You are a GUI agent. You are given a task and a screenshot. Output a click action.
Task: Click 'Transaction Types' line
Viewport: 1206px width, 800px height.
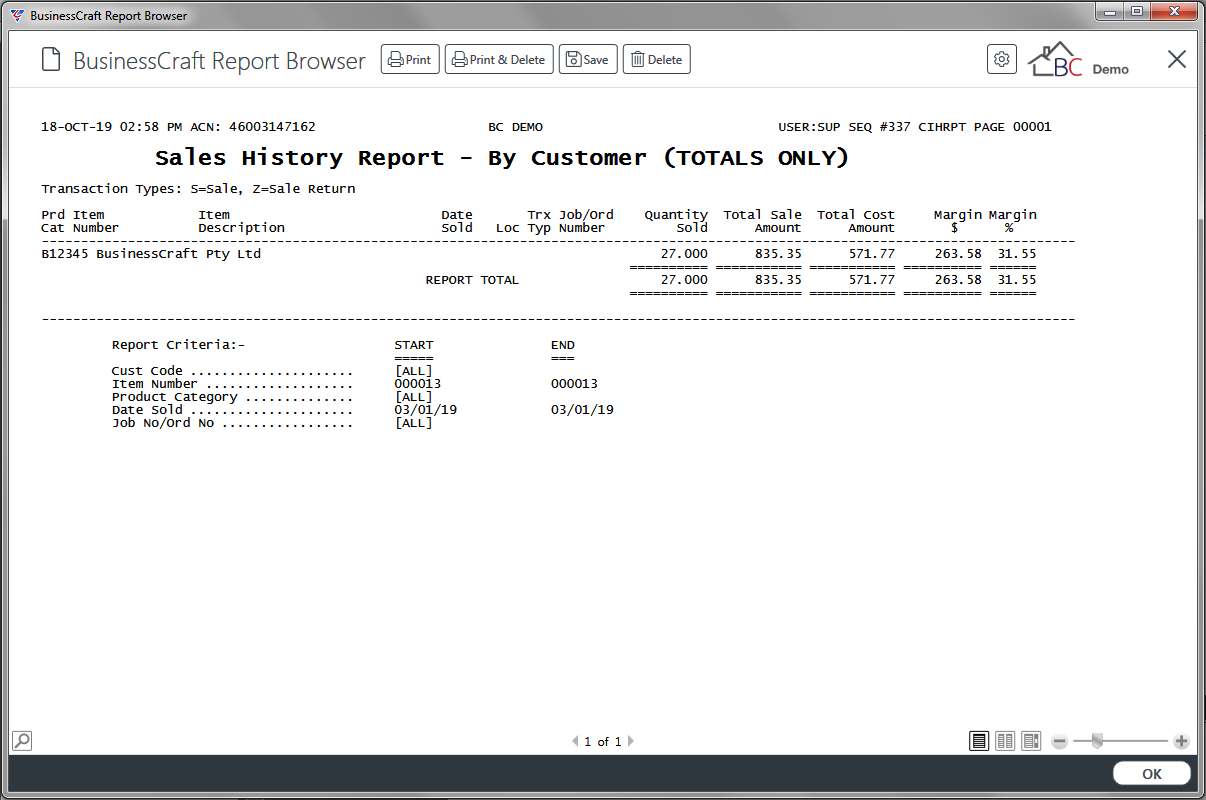point(198,189)
